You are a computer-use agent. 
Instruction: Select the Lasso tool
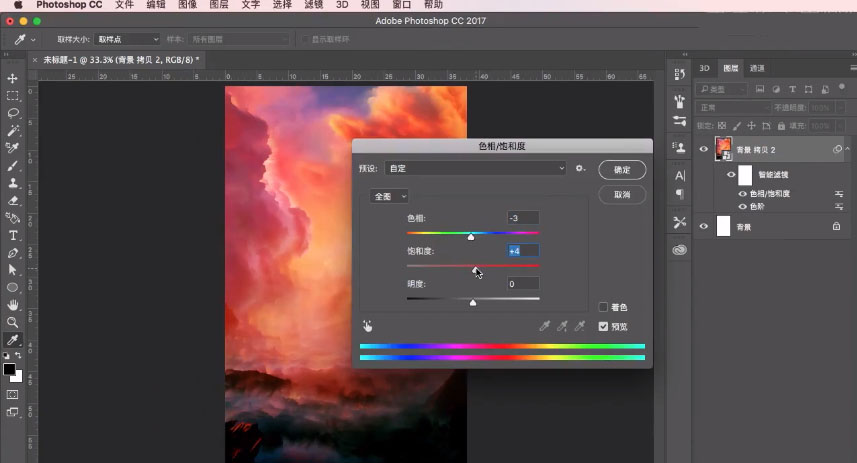(x=13, y=113)
